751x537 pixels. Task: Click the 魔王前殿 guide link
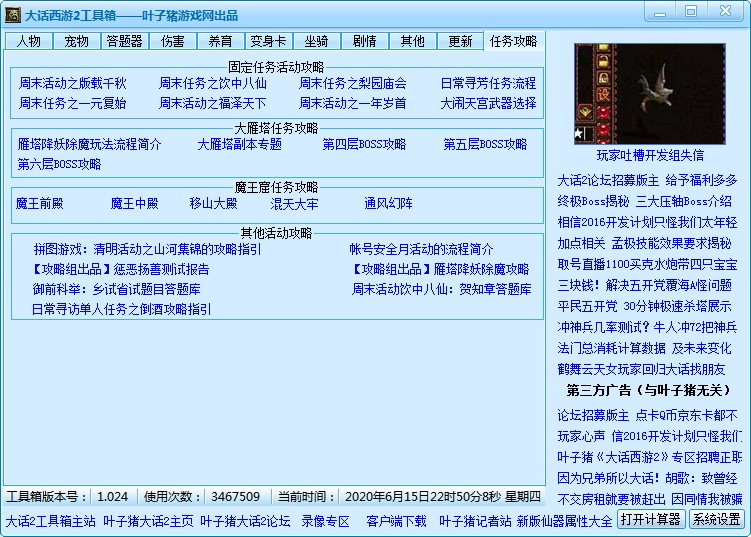coord(39,204)
